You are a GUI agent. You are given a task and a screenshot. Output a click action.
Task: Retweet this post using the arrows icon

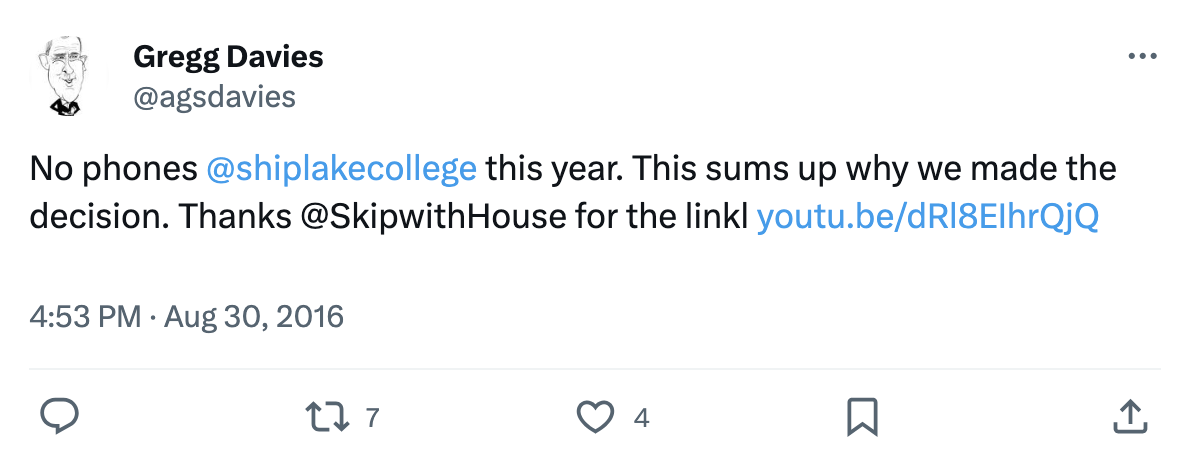329,416
